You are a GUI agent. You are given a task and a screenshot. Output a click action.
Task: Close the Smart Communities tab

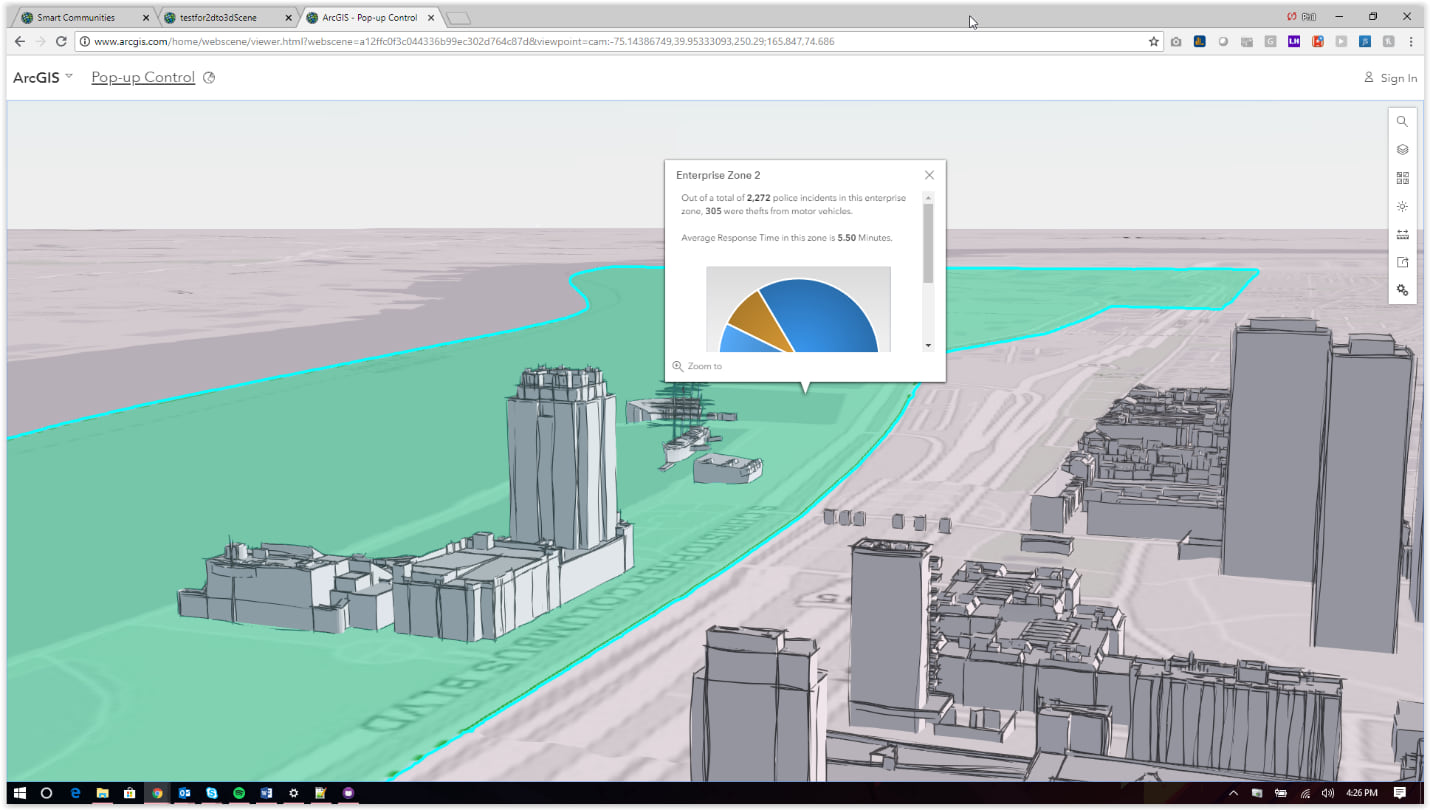[x=146, y=18]
